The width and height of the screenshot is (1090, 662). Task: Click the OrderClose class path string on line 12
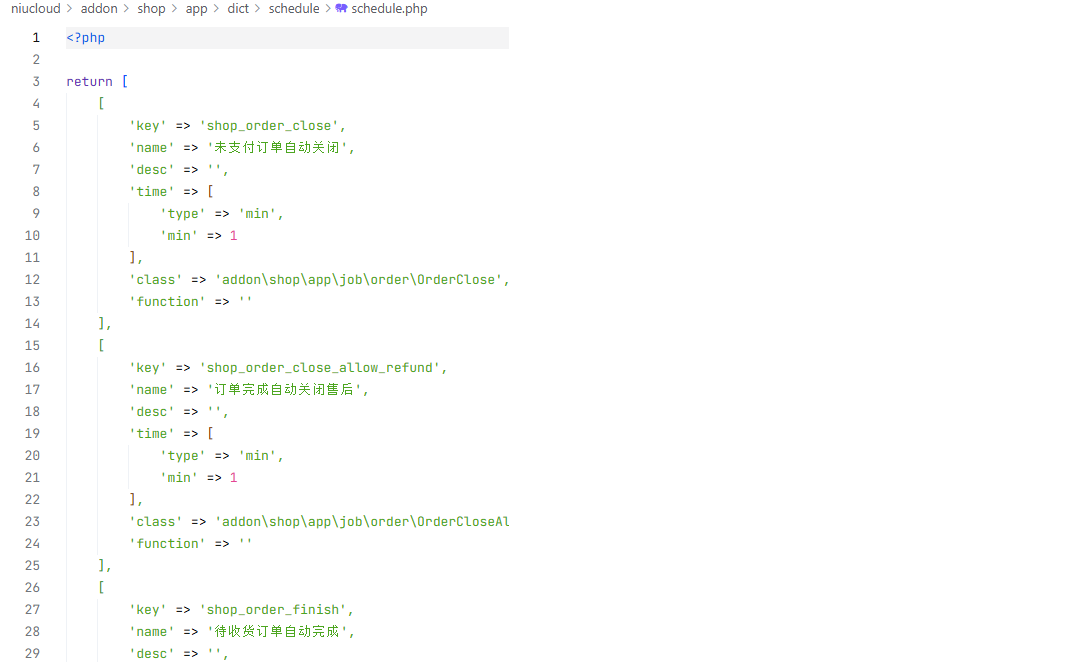[359, 280]
